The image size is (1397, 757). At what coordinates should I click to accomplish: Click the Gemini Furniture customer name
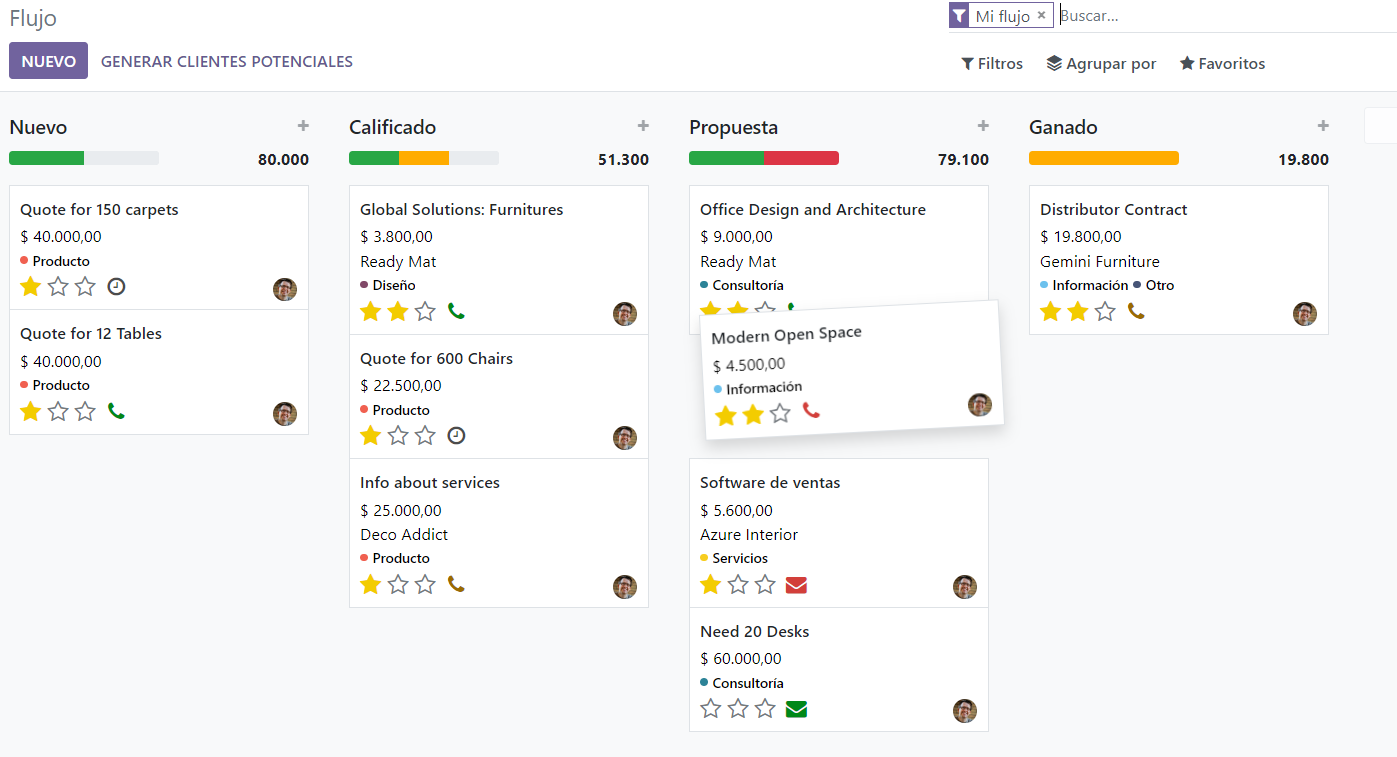(1100, 262)
